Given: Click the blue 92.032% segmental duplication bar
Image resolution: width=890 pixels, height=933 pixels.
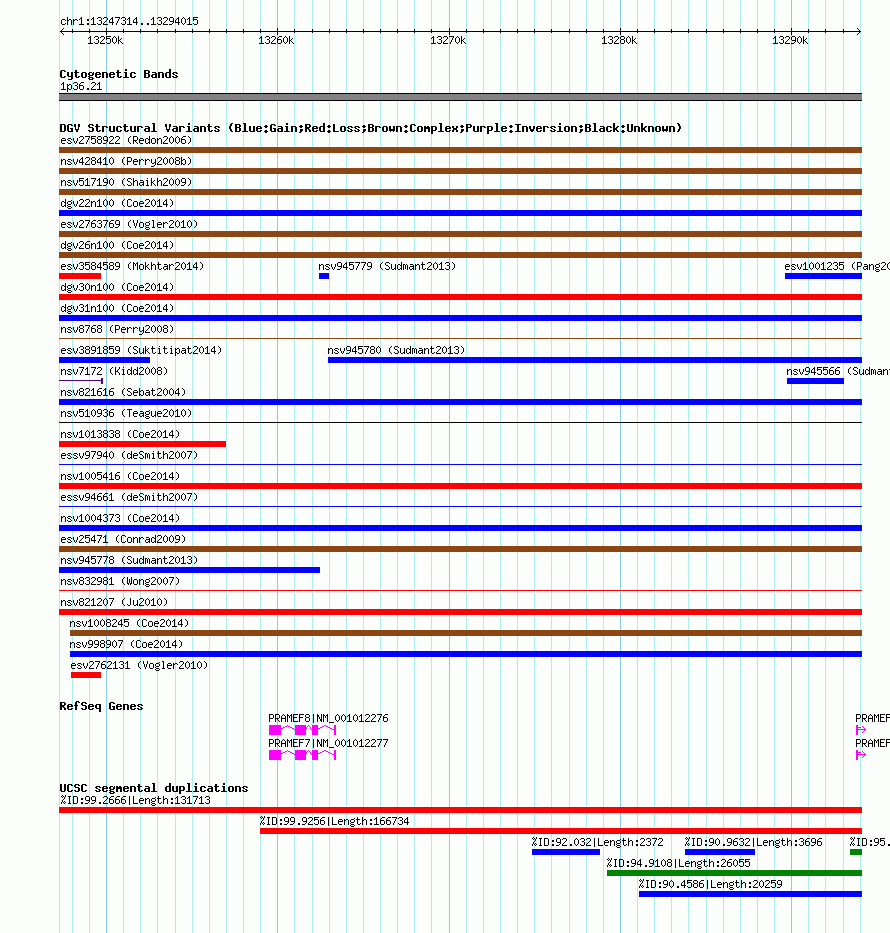Looking at the screenshot, I should coord(566,852).
